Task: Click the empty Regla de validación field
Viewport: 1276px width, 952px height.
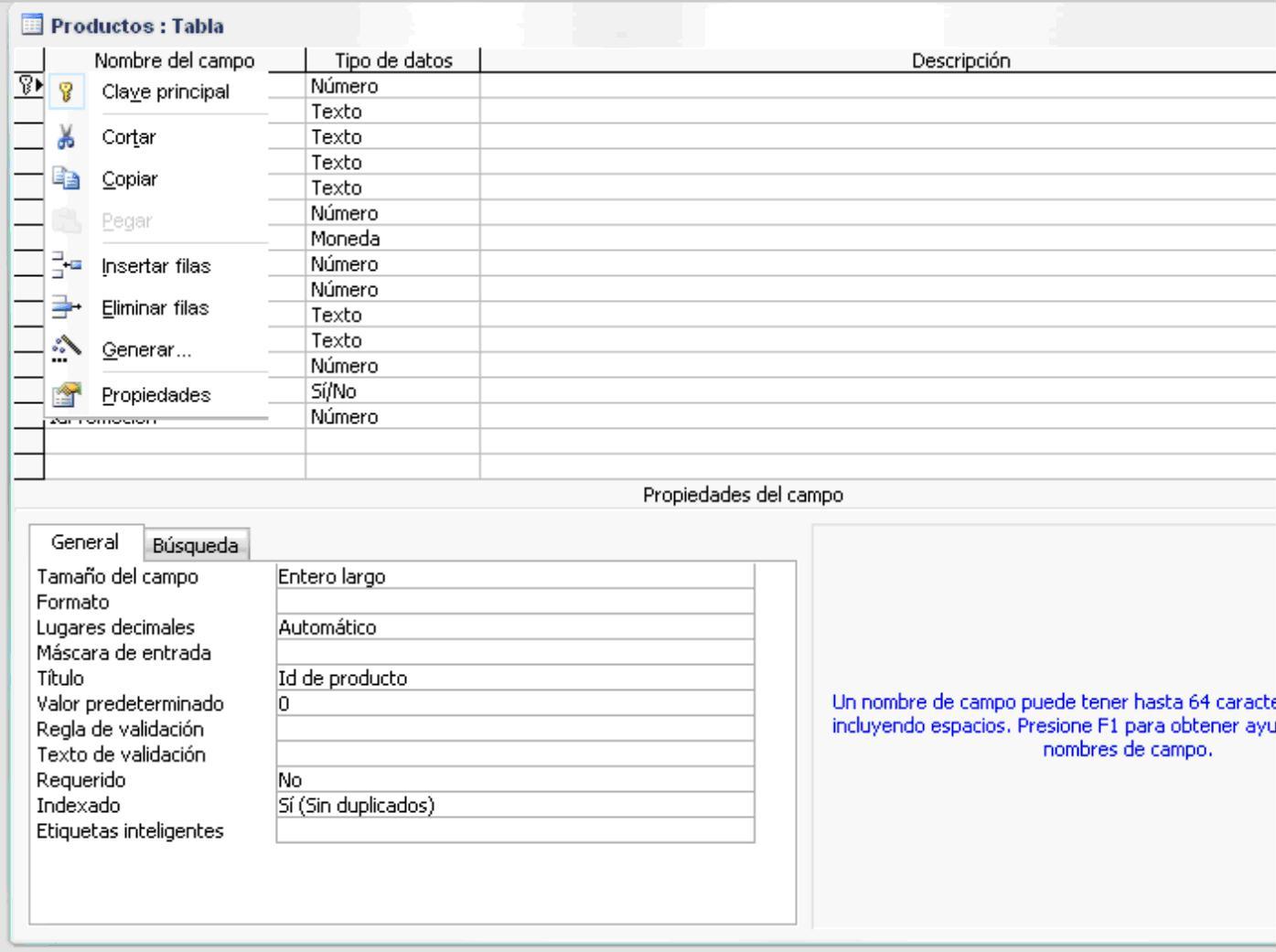Action: [512, 730]
